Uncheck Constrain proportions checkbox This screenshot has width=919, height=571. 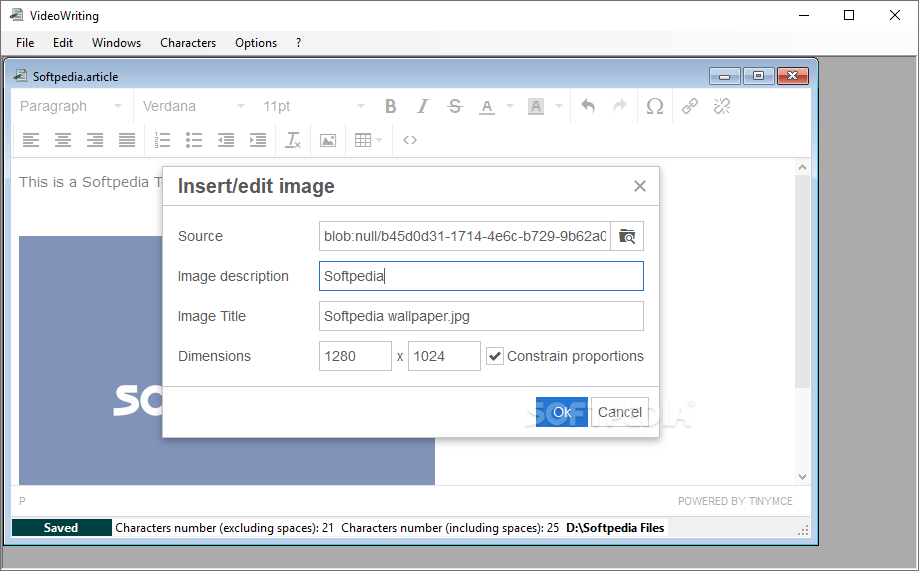(495, 356)
